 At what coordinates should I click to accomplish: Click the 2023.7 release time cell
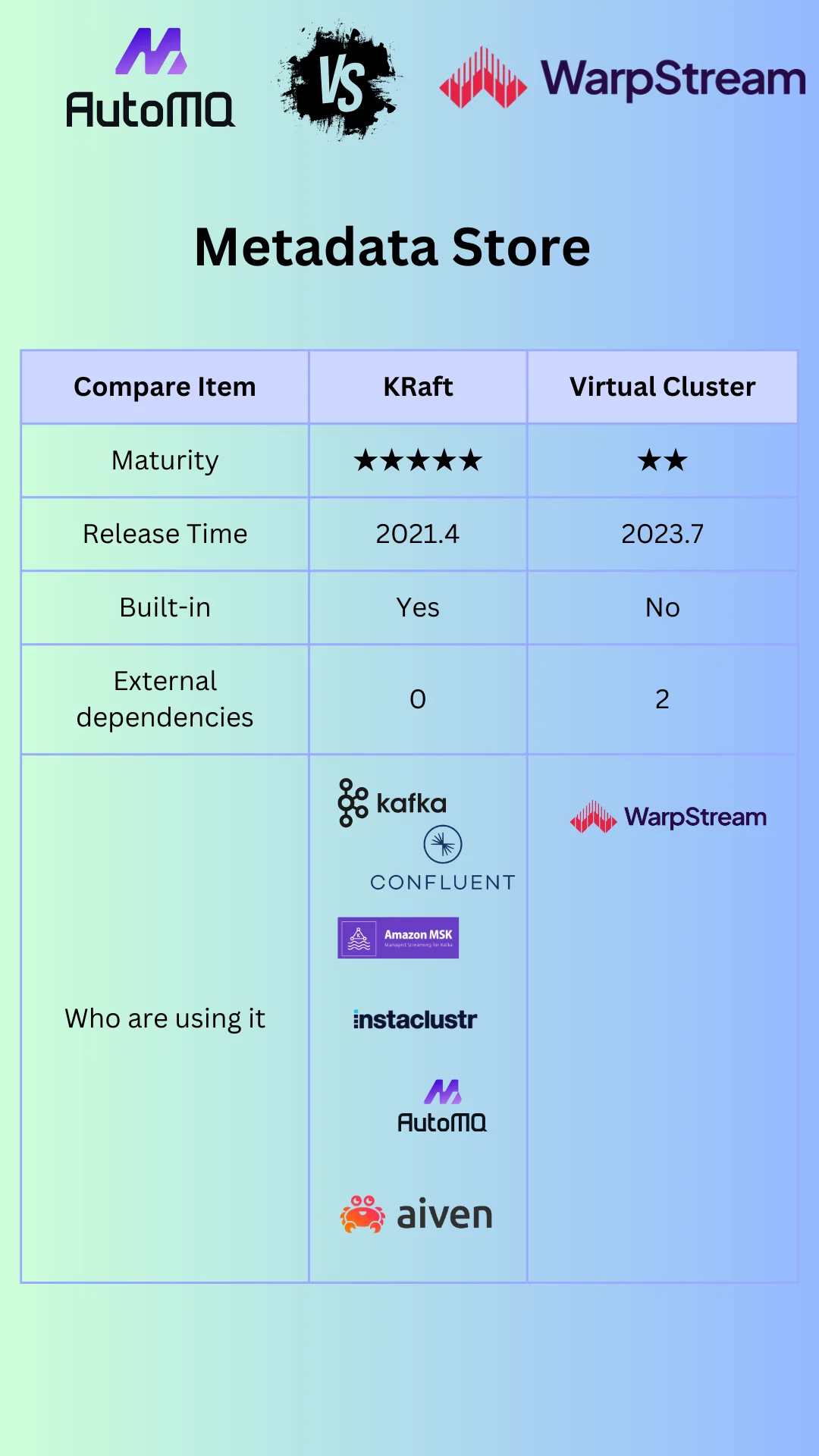click(662, 534)
